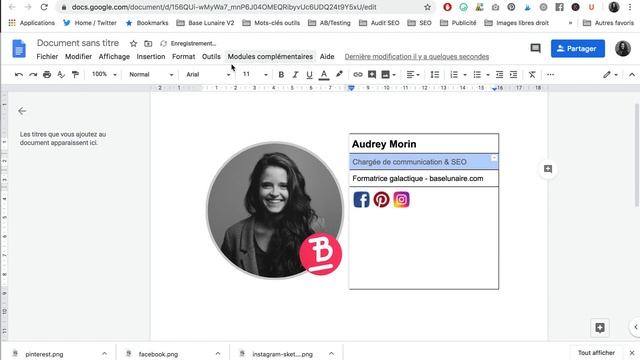
Task: Open the Affichage menu
Action: coord(114,57)
